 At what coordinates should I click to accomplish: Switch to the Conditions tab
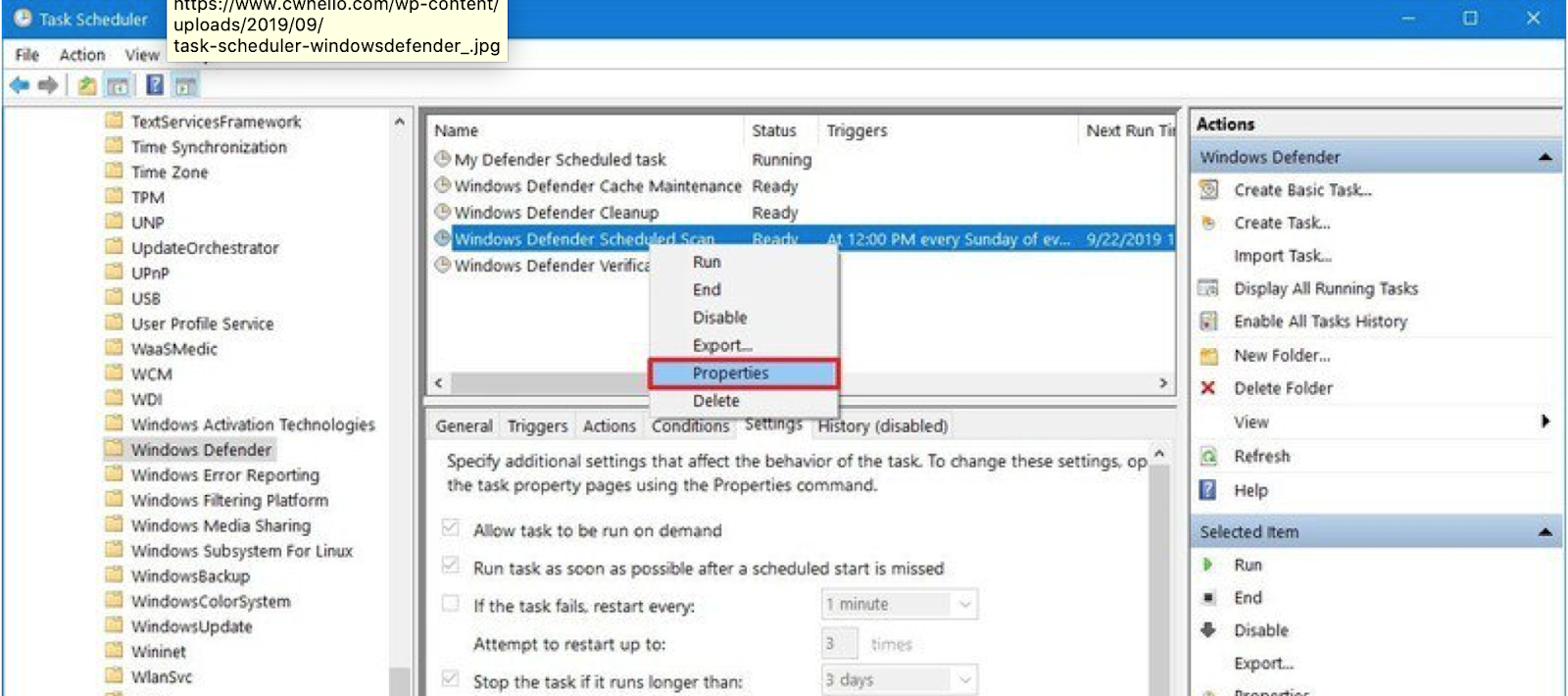coord(690,426)
